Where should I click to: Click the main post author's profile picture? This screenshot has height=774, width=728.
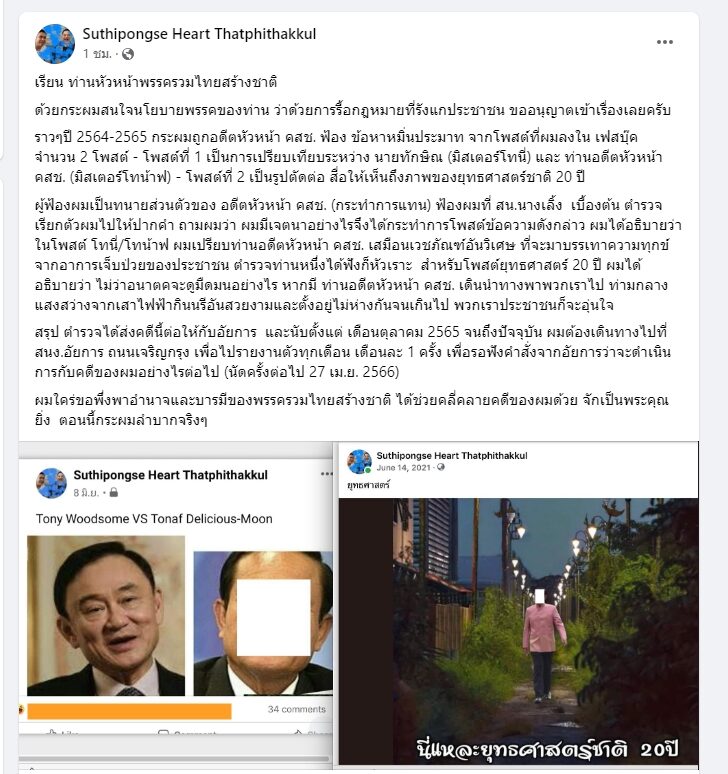click(x=55, y=43)
